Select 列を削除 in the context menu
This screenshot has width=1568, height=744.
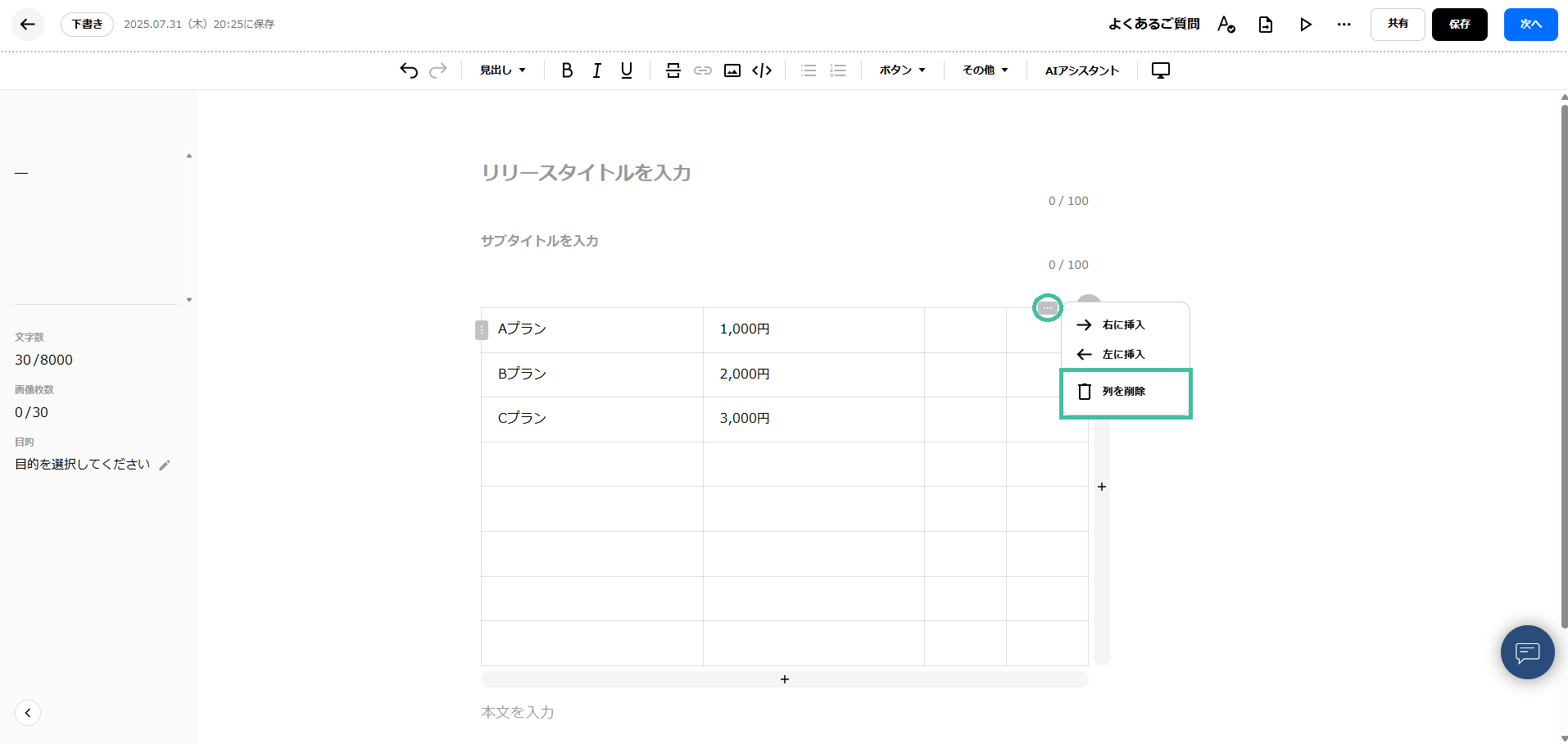(1125, 392)
